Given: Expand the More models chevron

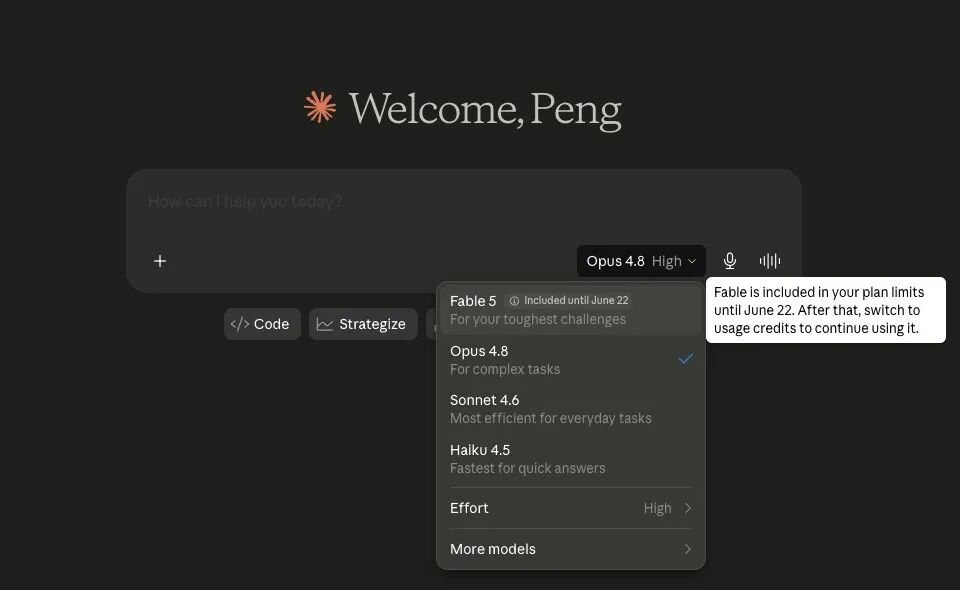Looking at the screenshot, I should coord(688,549).
